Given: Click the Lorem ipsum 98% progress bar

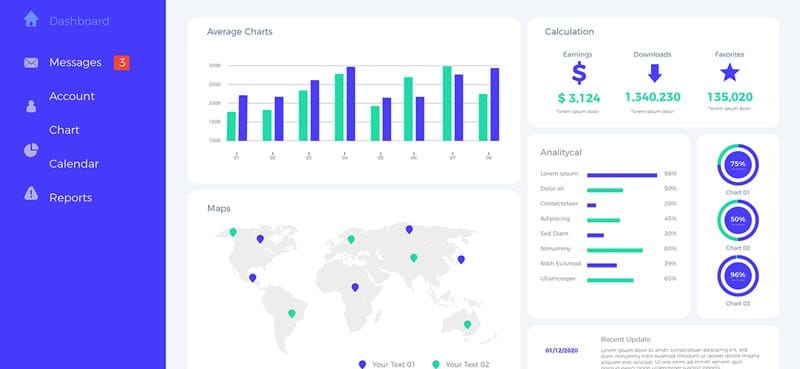Looking at the screenshot, I should pyautogui.click(x=622, y=175).
